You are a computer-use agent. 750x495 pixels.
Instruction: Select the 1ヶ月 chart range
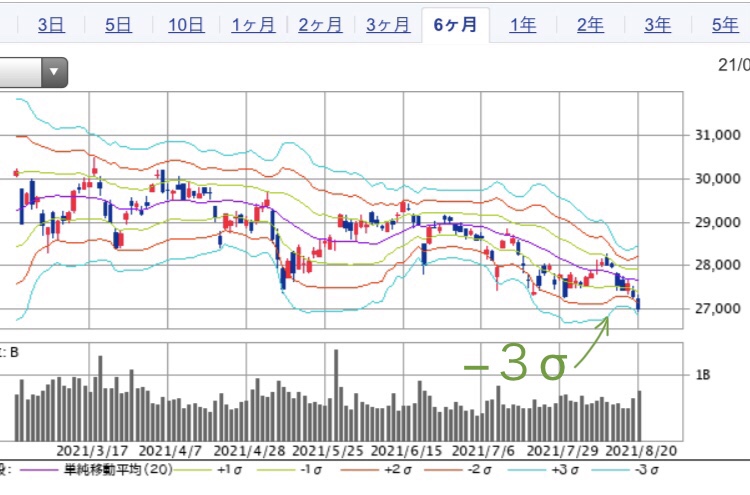(x=253, y=25)
